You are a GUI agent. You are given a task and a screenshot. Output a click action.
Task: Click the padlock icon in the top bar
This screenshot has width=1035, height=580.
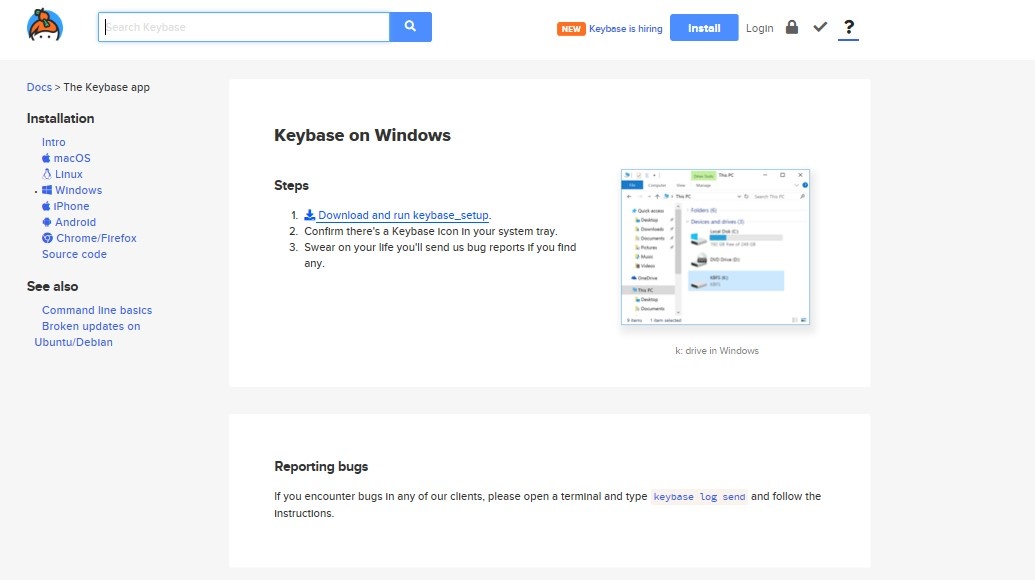pyautogui.click(x=791, y=27)
